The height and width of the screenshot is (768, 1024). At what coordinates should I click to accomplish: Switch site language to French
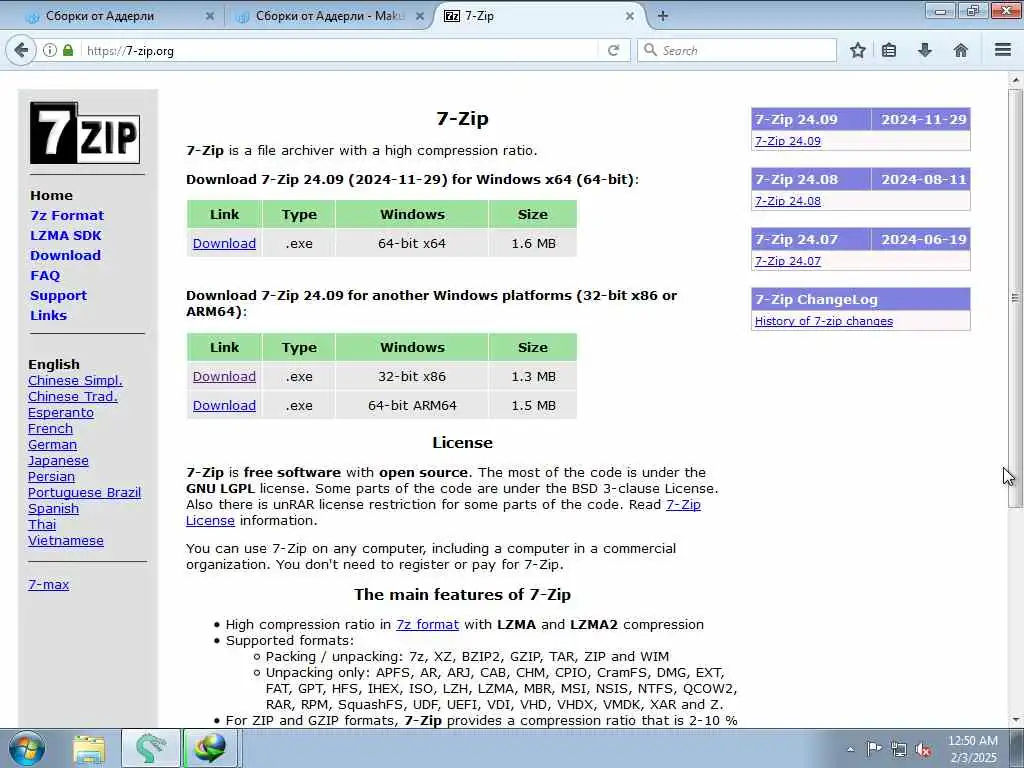50,428
